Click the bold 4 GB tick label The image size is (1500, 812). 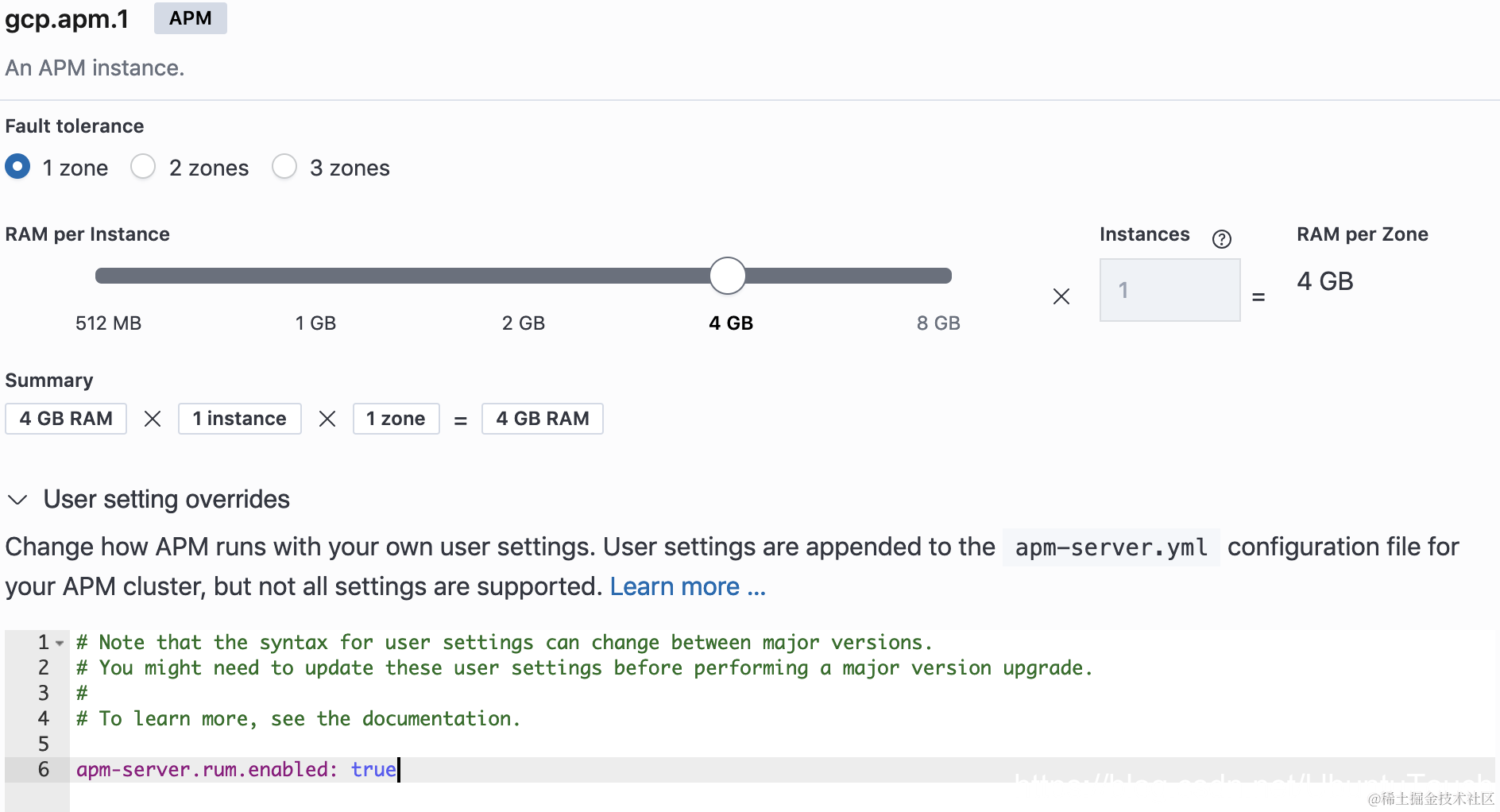731,323
